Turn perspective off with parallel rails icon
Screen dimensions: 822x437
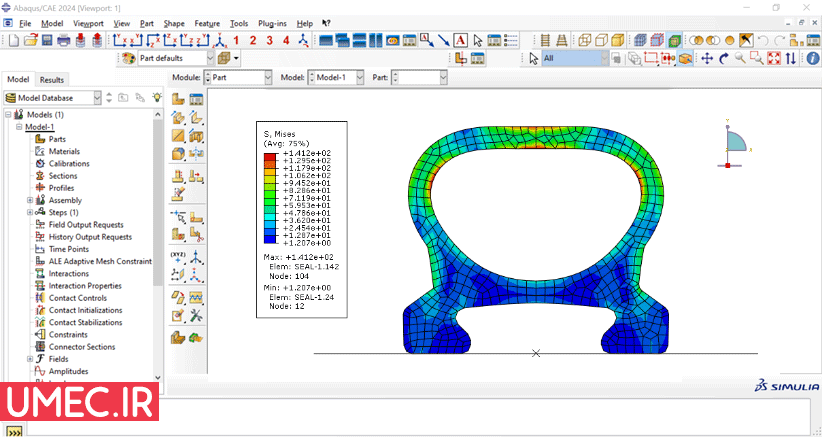point(546,40)
